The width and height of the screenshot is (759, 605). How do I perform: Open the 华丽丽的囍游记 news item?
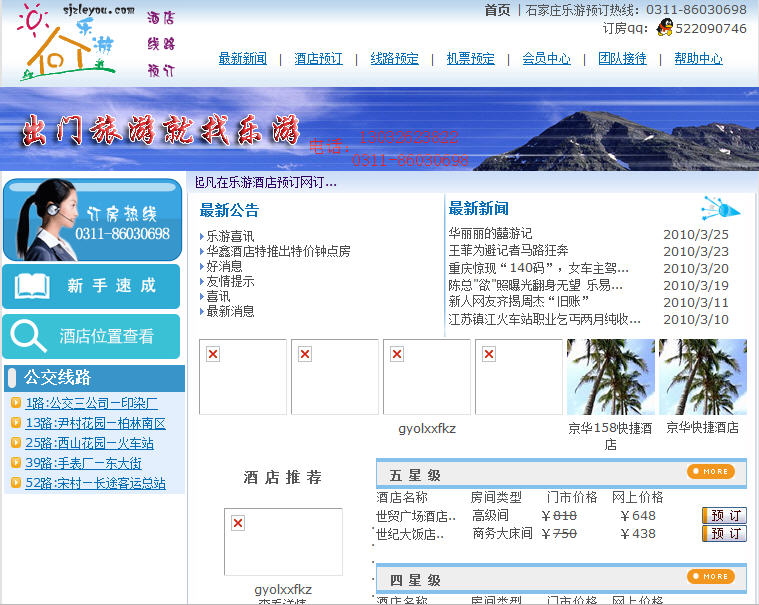(490, 234)
